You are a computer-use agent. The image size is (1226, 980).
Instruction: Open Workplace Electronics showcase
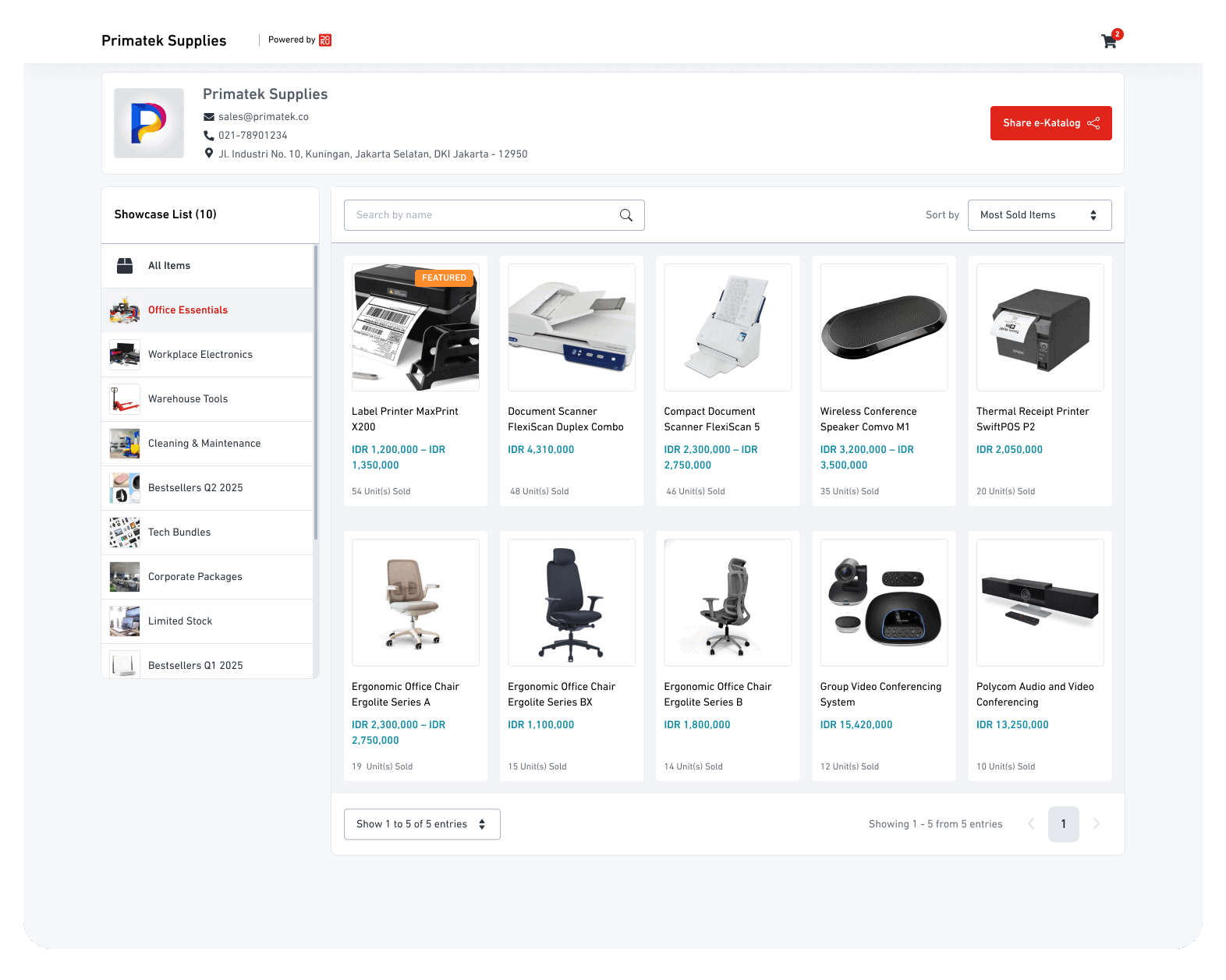pos(200,355)
